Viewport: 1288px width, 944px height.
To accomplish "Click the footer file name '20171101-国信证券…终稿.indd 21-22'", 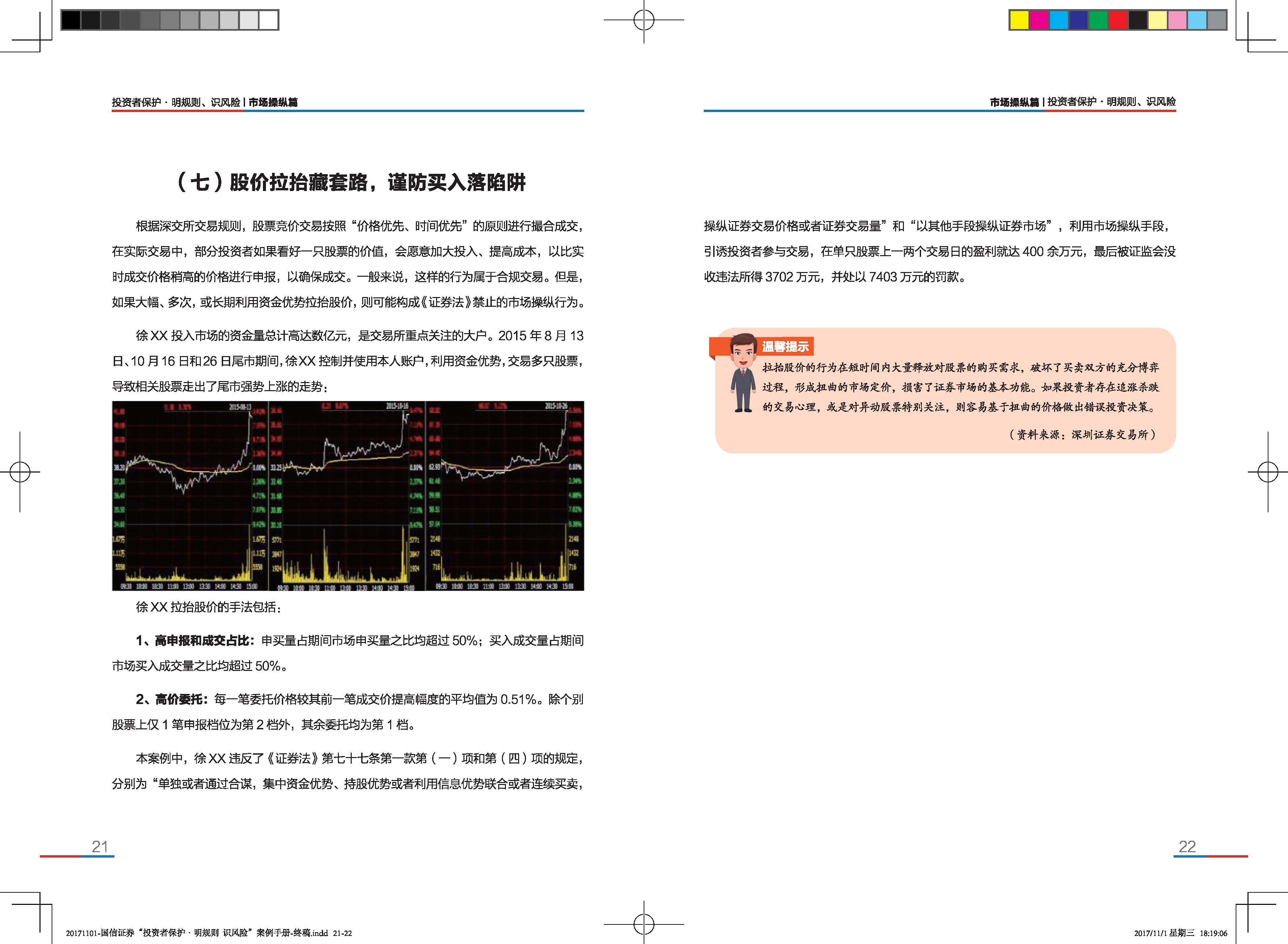I will [x=209, y=933].
